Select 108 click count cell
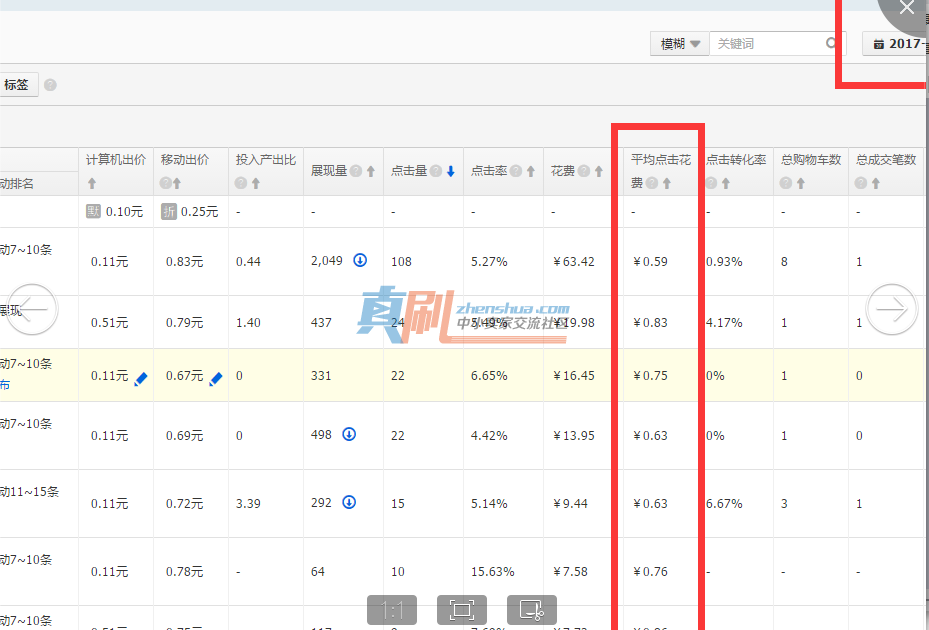Image resolution: width=929 pixels, height=630 pixels. [401, 261]
